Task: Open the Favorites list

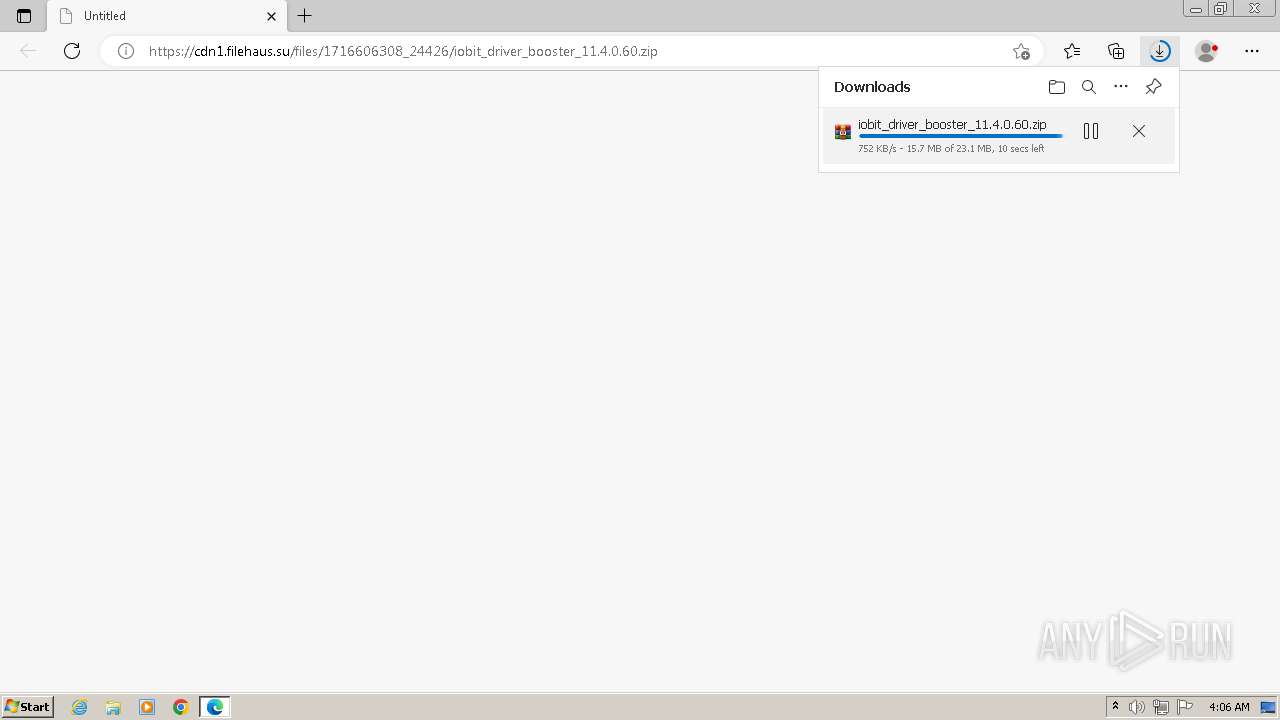Action: pos(1072,51)
